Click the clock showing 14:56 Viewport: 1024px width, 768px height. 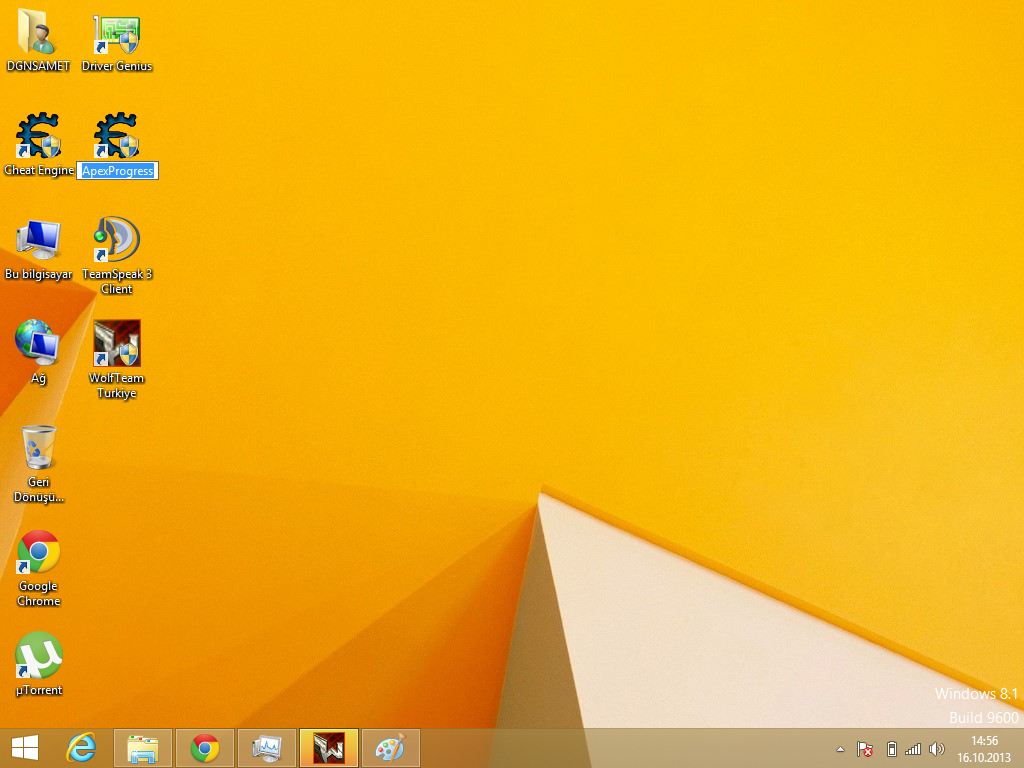(984, 741)
